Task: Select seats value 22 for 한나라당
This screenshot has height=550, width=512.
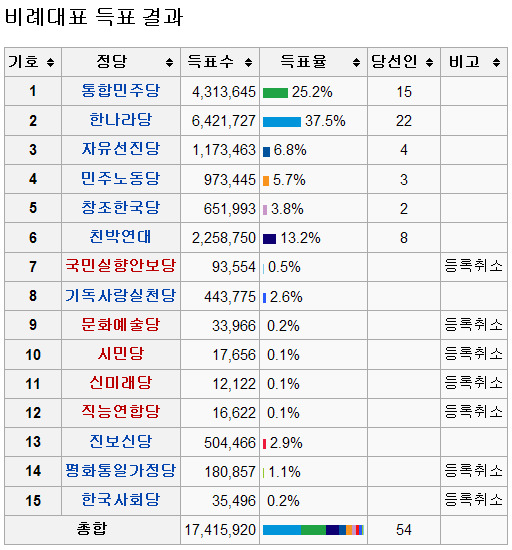Action: (404, 121)
